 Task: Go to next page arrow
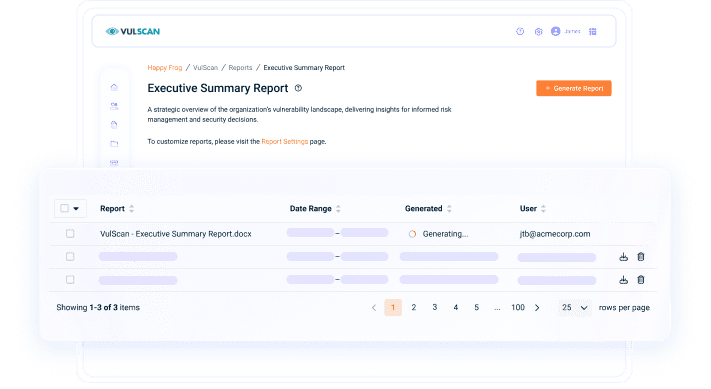pos(537,308)
